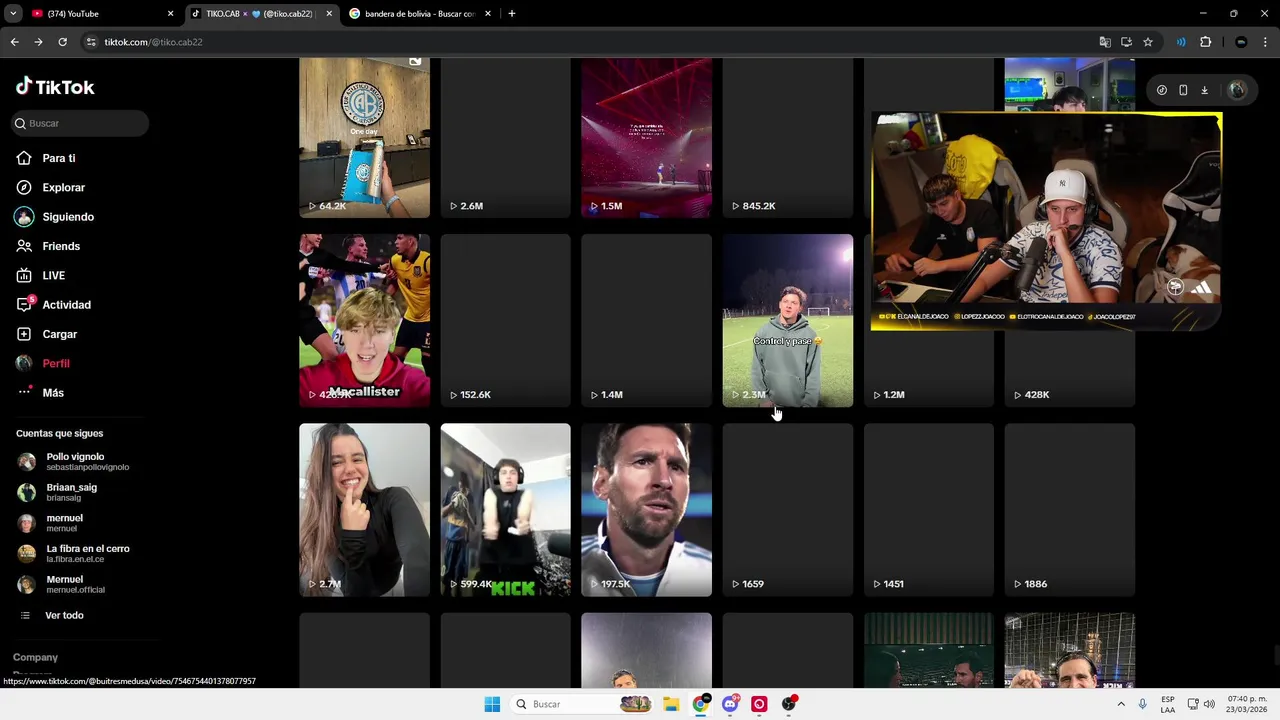Show hidden system tray icons
This screenshot has height=720, width=1280.
pos(1119,704)
